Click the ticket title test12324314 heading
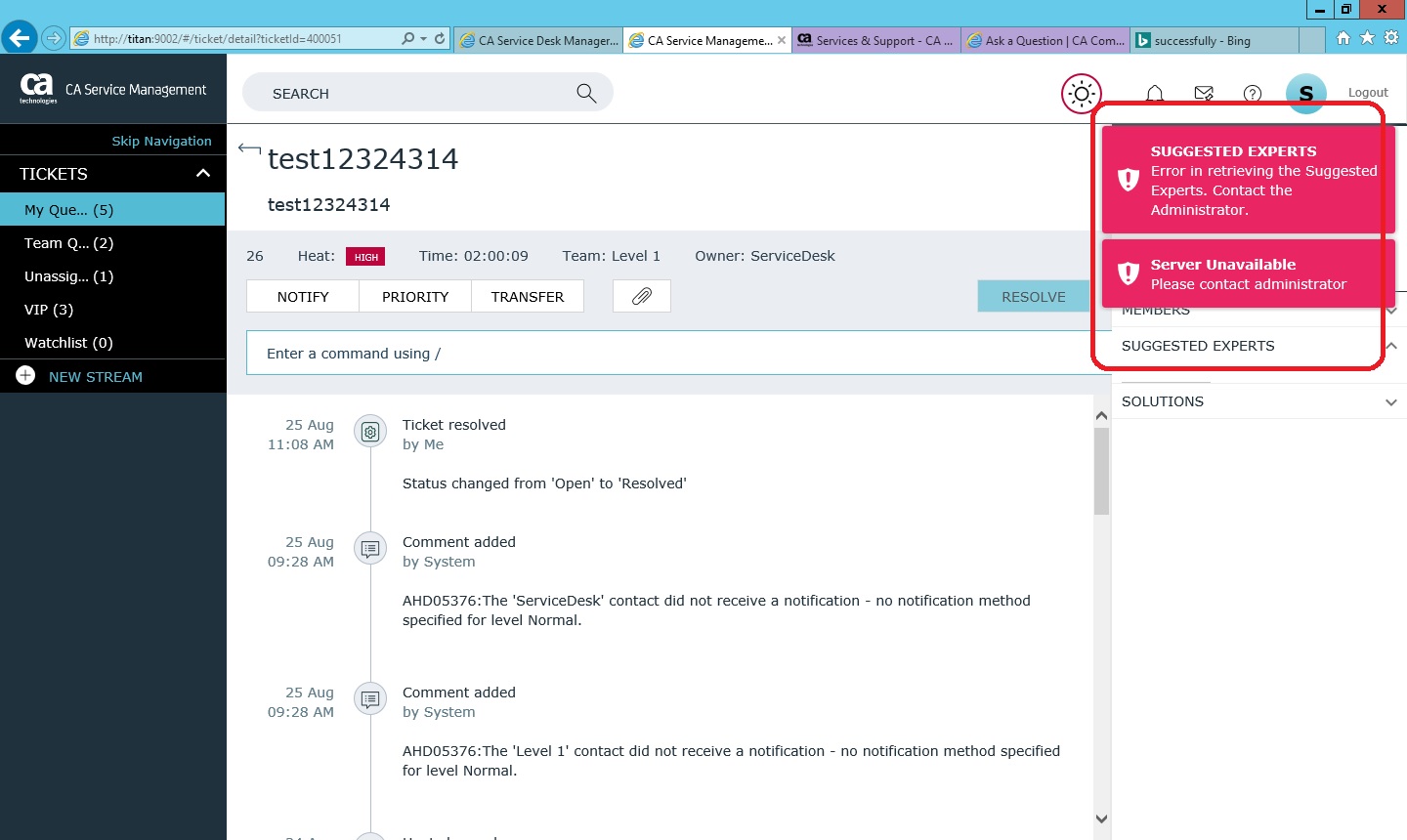Image resolution: width=1407 pixels, height=840 pixels. pos(362,159)
